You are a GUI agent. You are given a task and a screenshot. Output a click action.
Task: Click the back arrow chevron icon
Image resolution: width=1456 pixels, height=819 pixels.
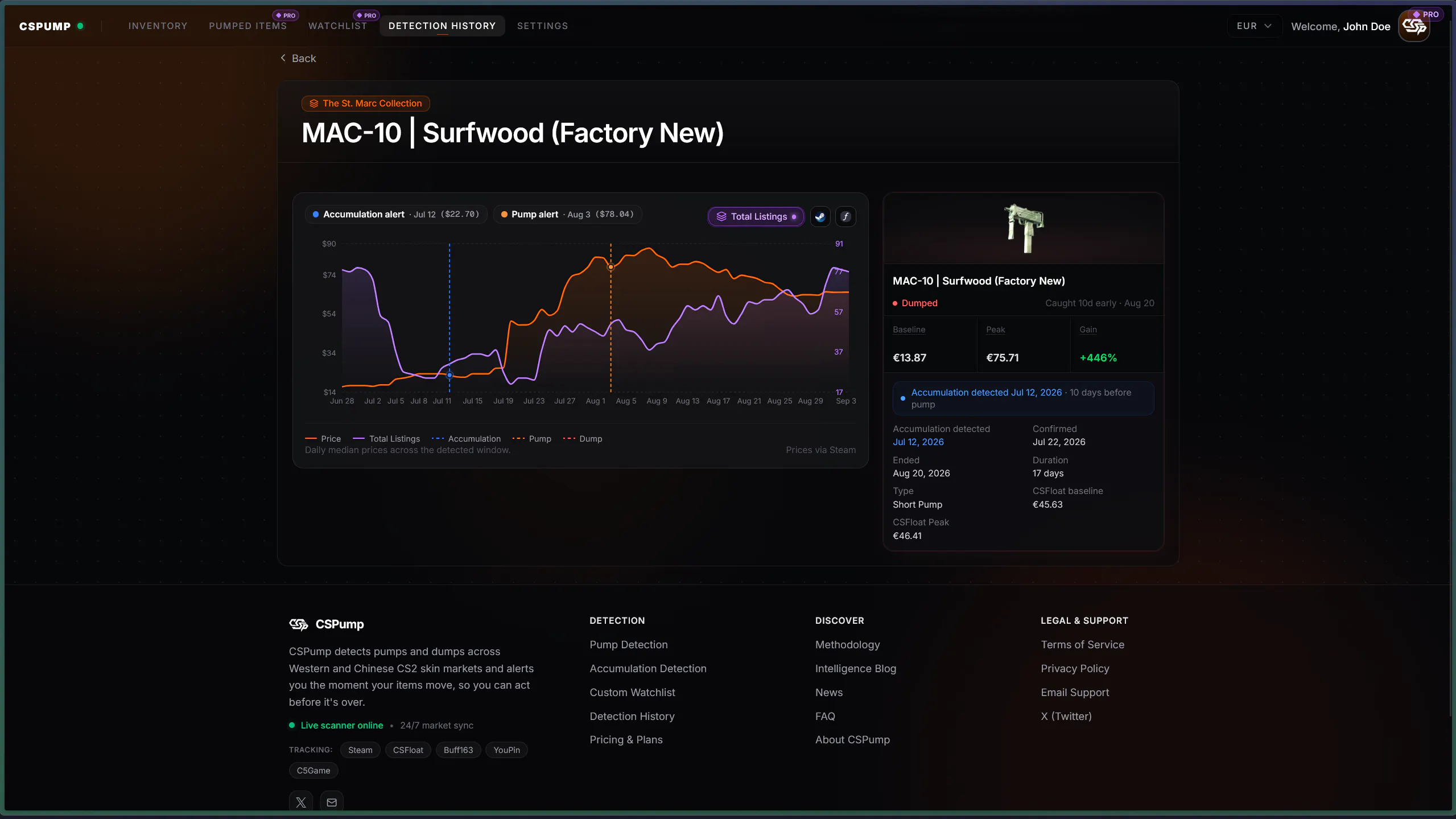pos(283,58)
